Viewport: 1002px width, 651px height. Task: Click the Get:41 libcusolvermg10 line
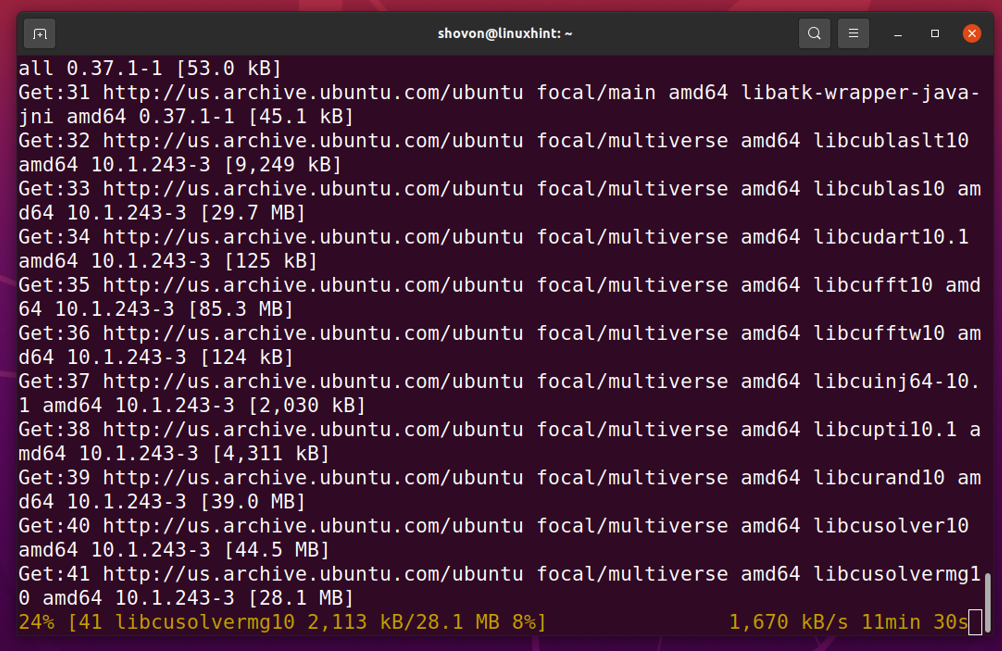(498, 586)
